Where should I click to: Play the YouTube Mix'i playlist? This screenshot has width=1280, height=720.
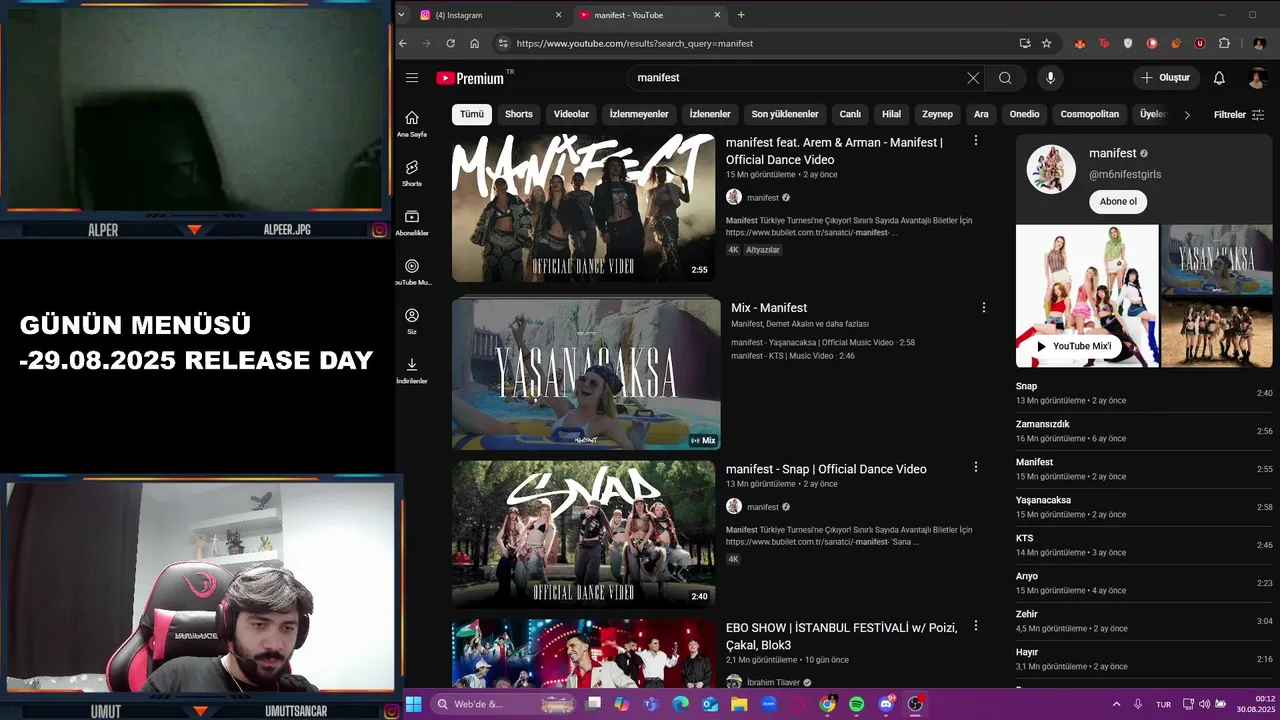pos(1074,346)
